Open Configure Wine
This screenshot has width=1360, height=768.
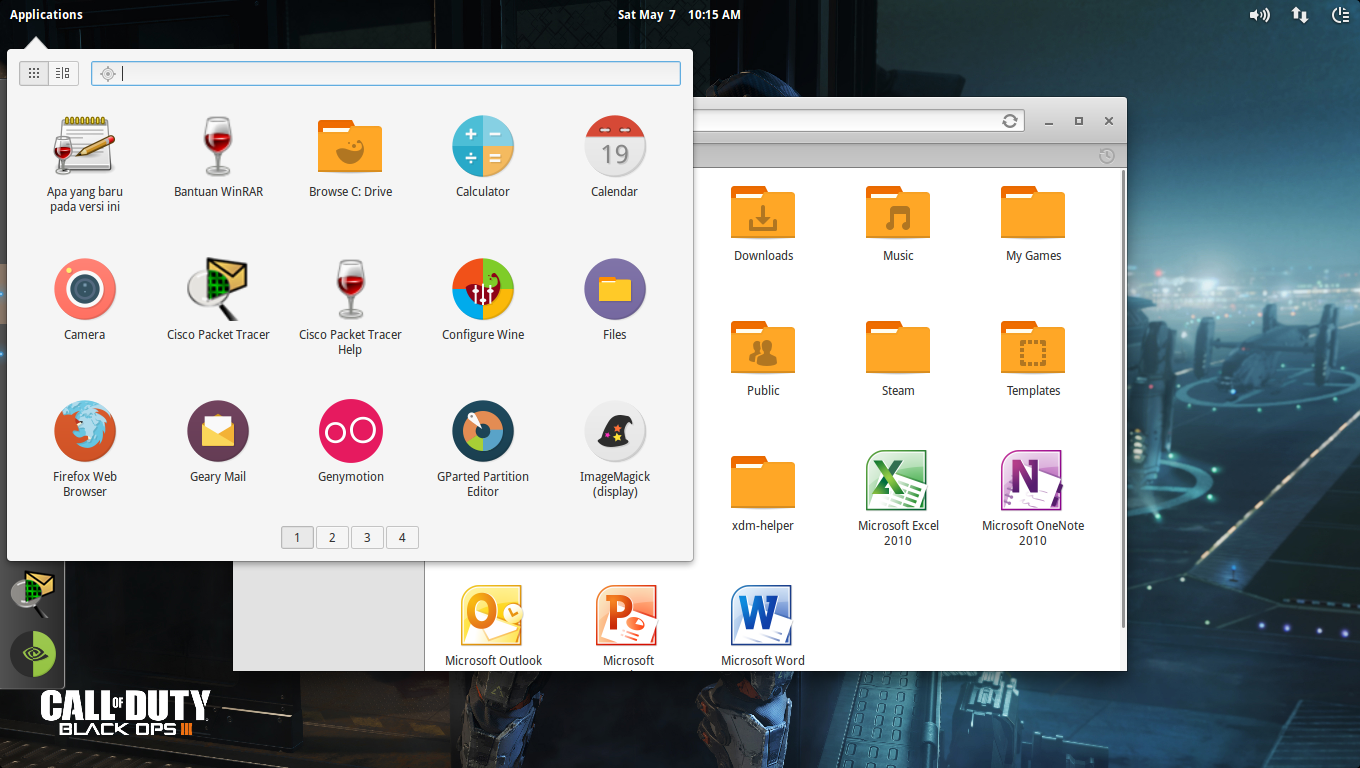(483, 300)
